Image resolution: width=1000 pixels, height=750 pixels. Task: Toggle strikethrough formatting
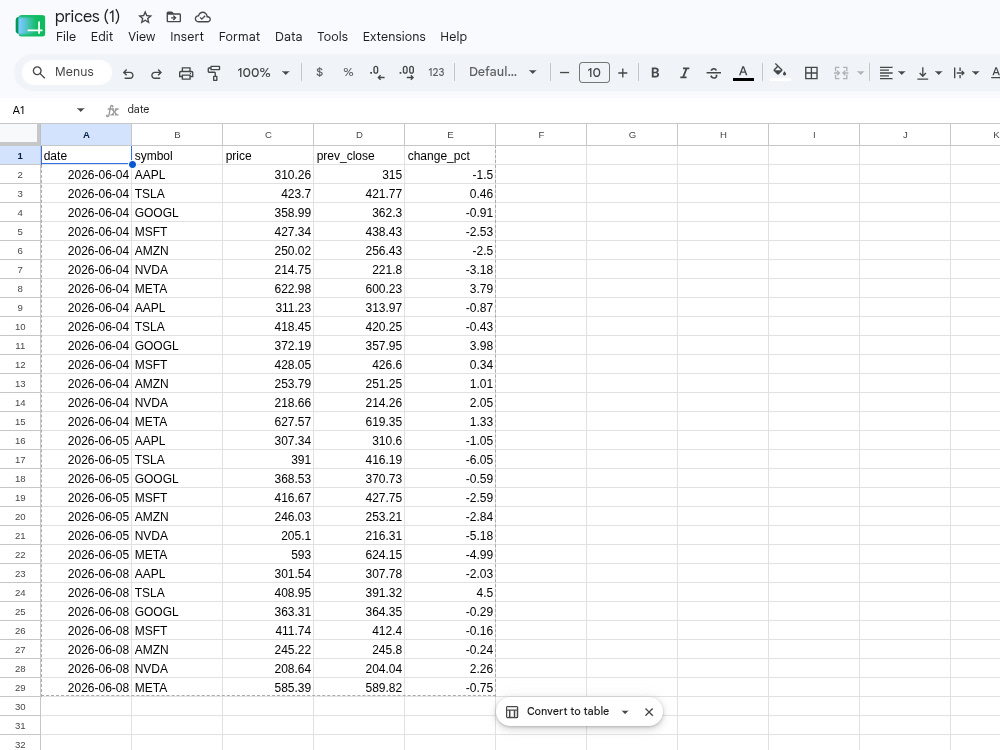(x=714, y=73)
